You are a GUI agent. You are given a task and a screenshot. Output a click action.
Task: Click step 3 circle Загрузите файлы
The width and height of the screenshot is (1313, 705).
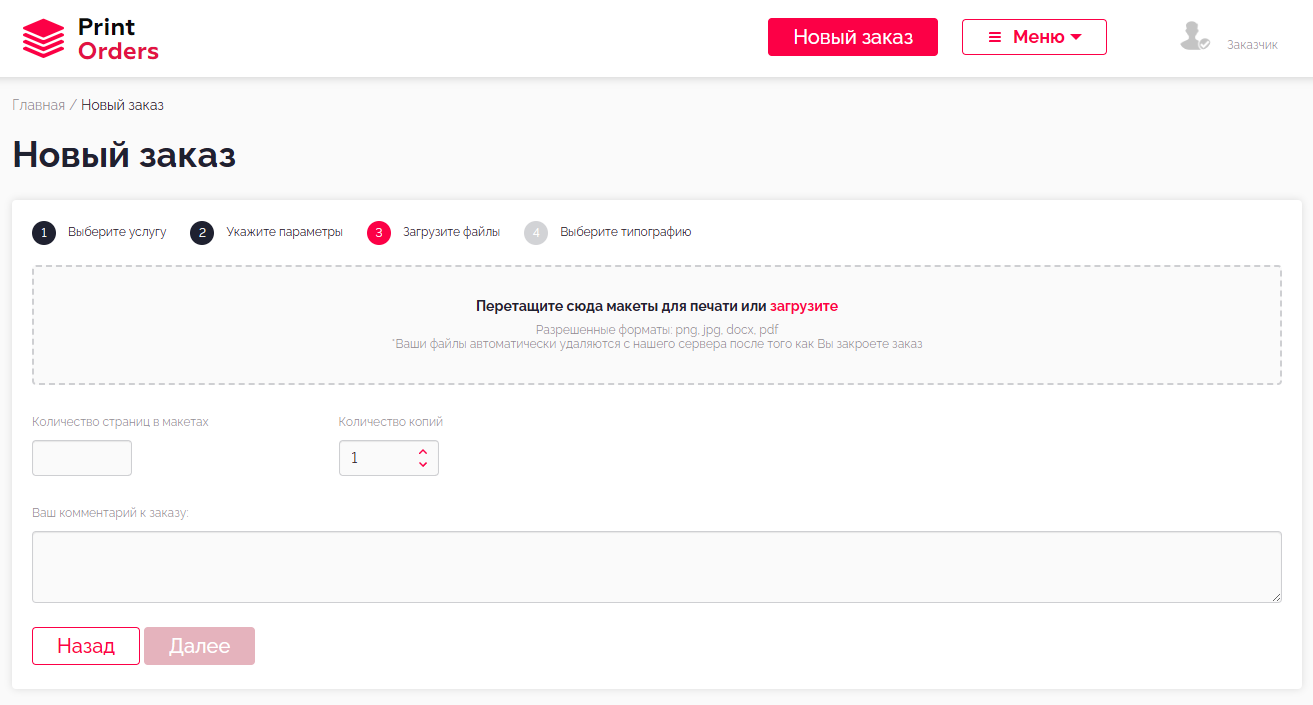click(x=379, y=233)
